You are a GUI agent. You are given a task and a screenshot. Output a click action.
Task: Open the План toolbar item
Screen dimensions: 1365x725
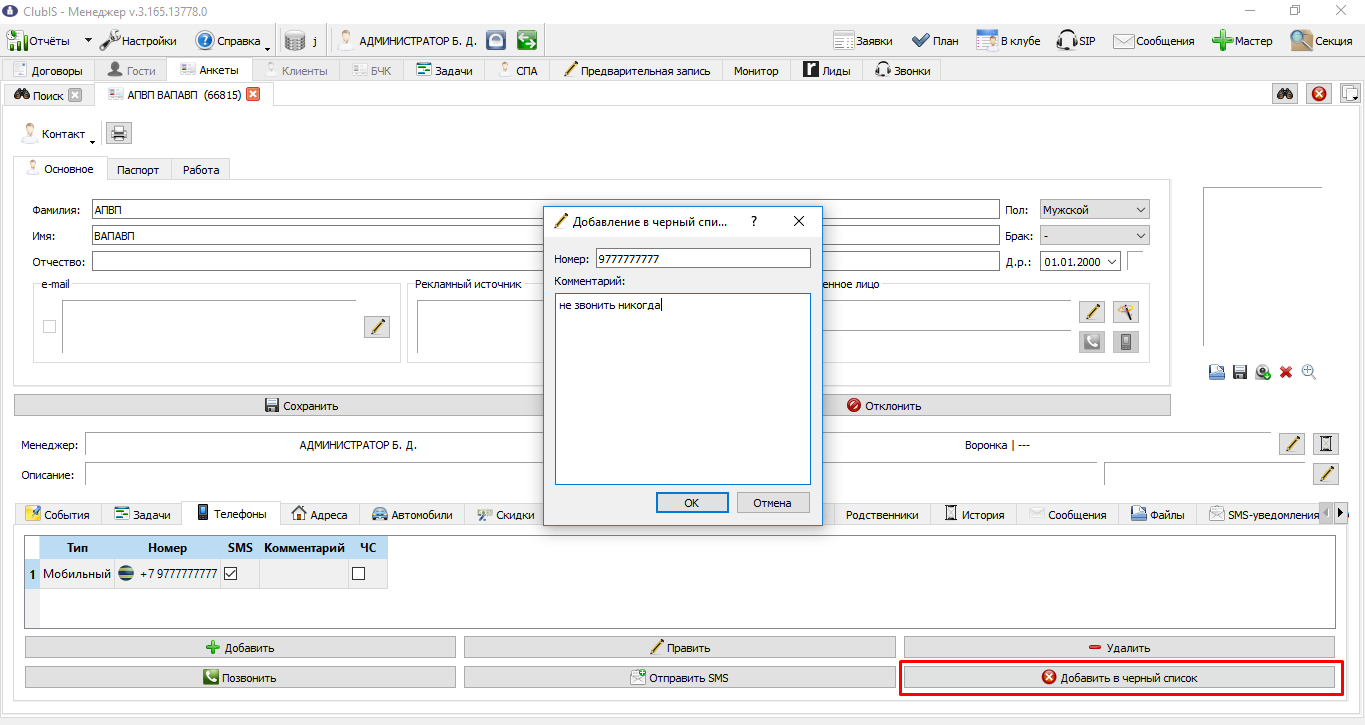pyautogui.click(x=935, y=41)
